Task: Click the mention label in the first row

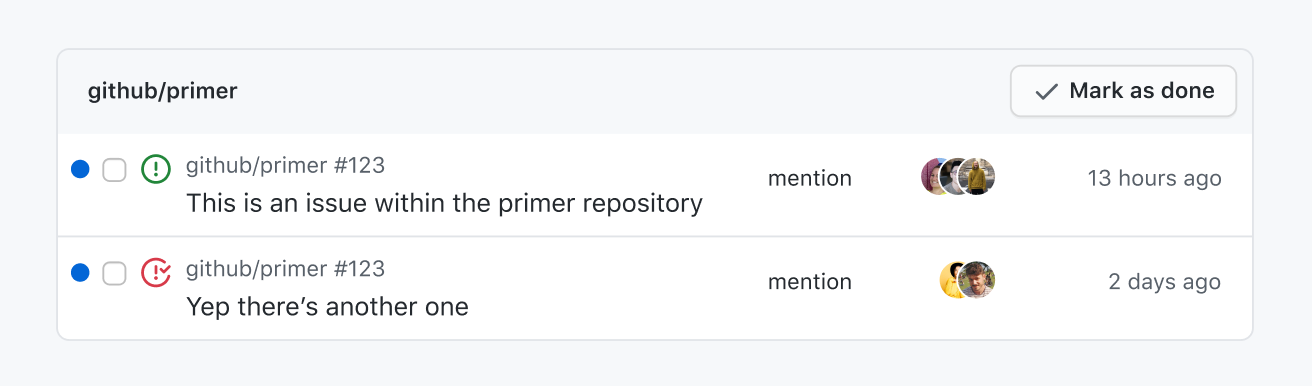Action: [x=810, y=179]
